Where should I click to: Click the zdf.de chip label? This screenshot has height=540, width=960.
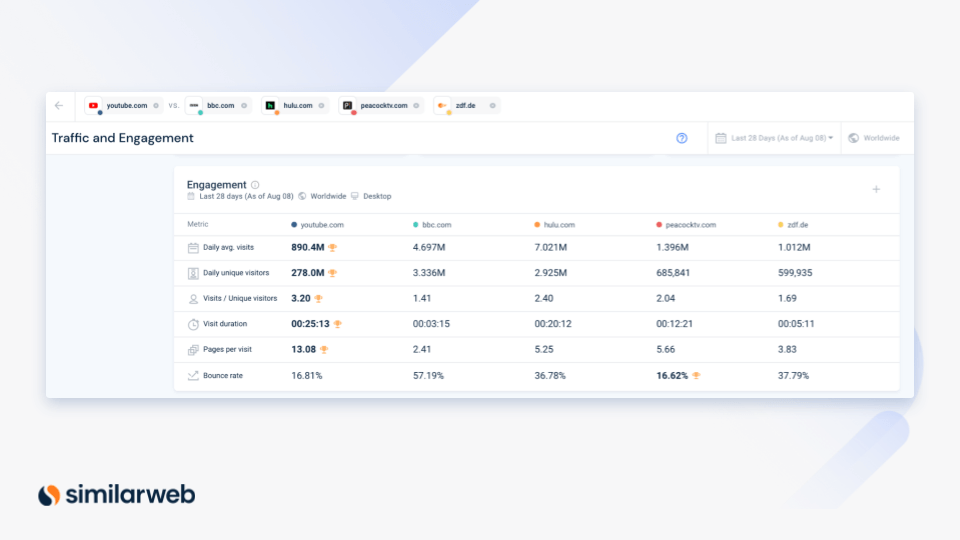tap(465, 105)
